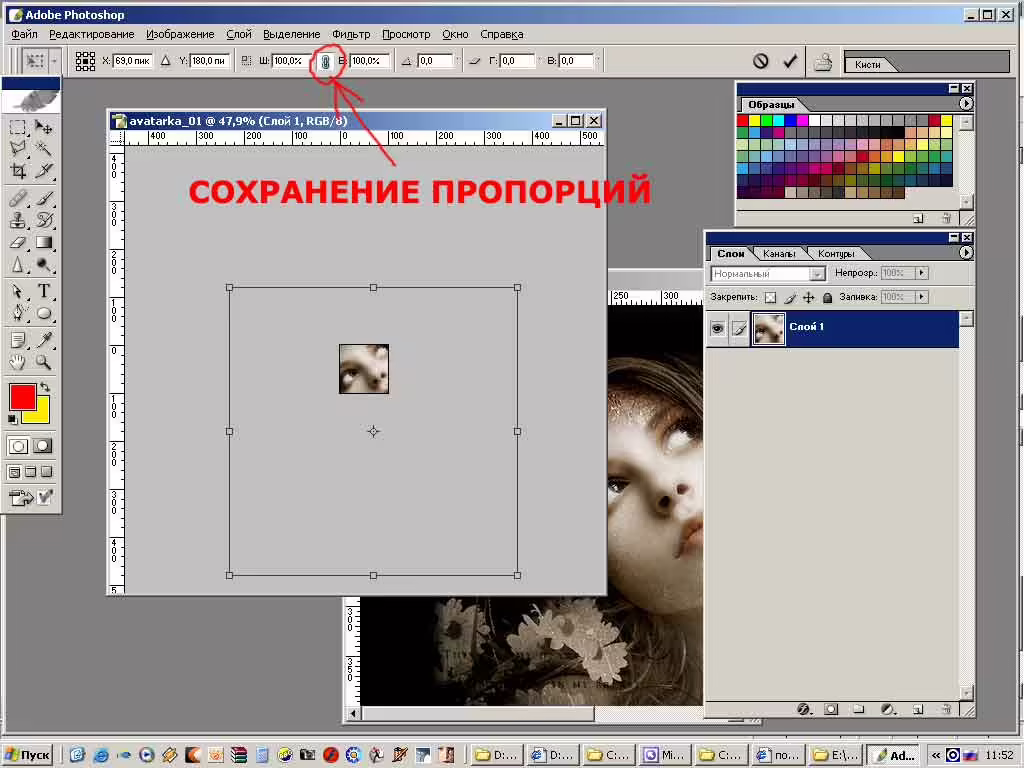Open Layers palette flyout menu arrow

pos(966,253)
